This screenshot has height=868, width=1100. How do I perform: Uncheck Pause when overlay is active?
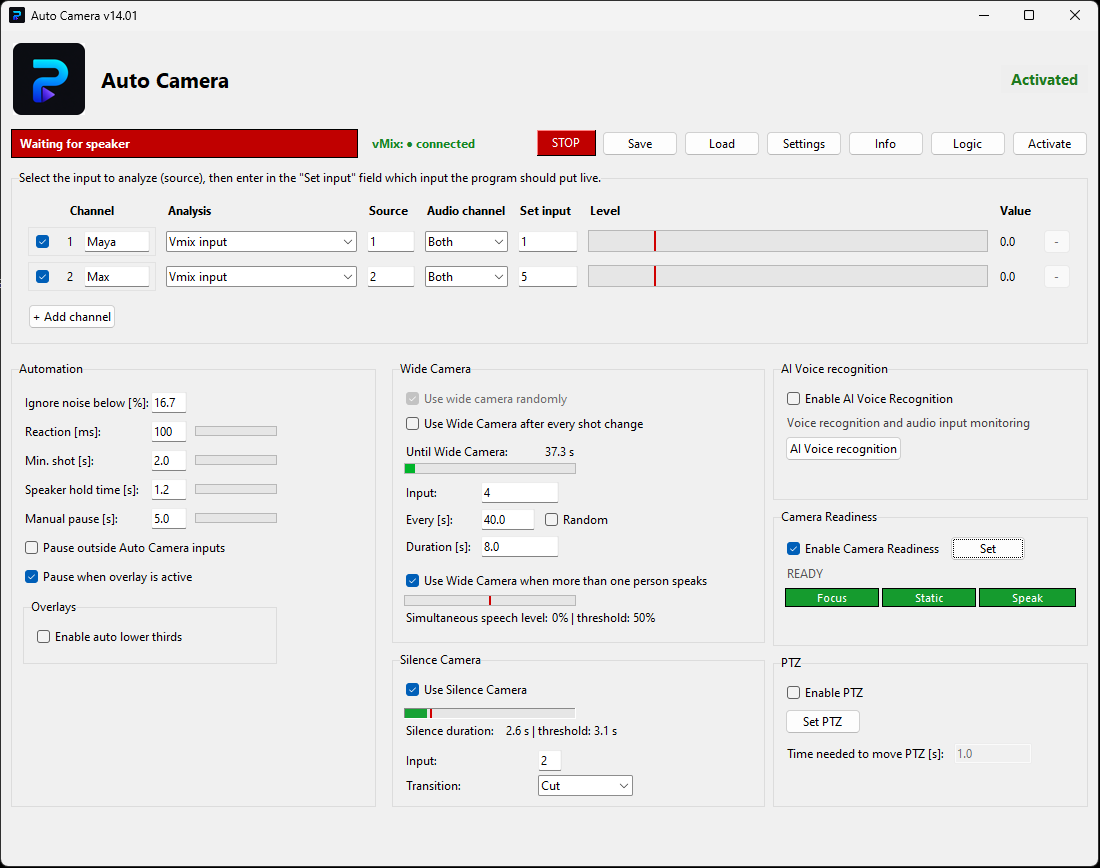pyautogui.click(x=32, y=577)
